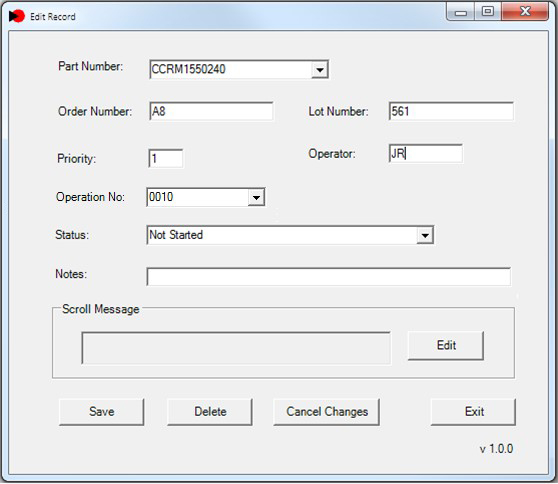Viewport: 558px width, 484px height.
Task: Click the Edit Record app icon in title bar
Action: click(x=16, y=16)
